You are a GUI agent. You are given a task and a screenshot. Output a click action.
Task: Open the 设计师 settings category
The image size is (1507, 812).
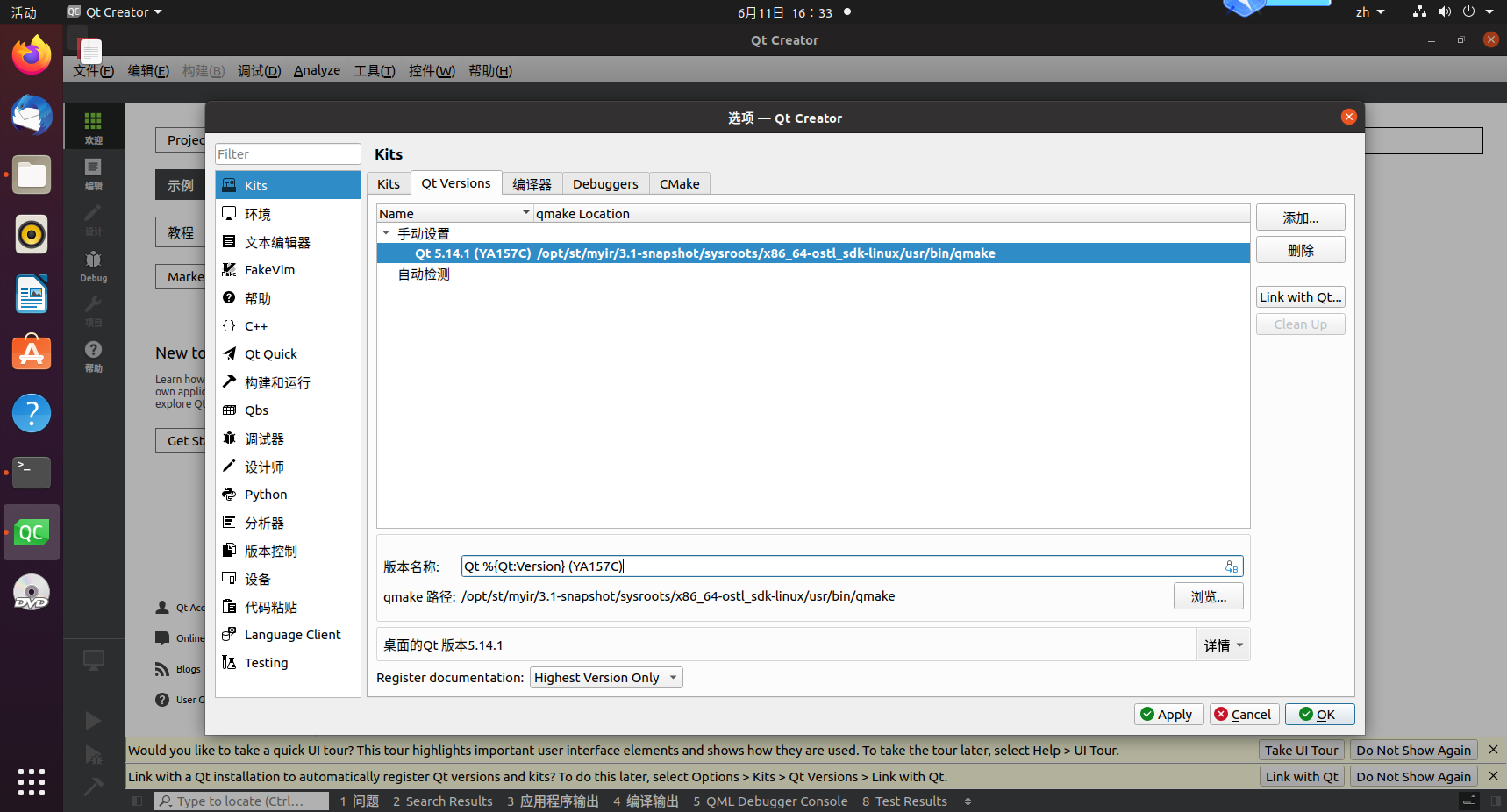(x=288, y=467)
